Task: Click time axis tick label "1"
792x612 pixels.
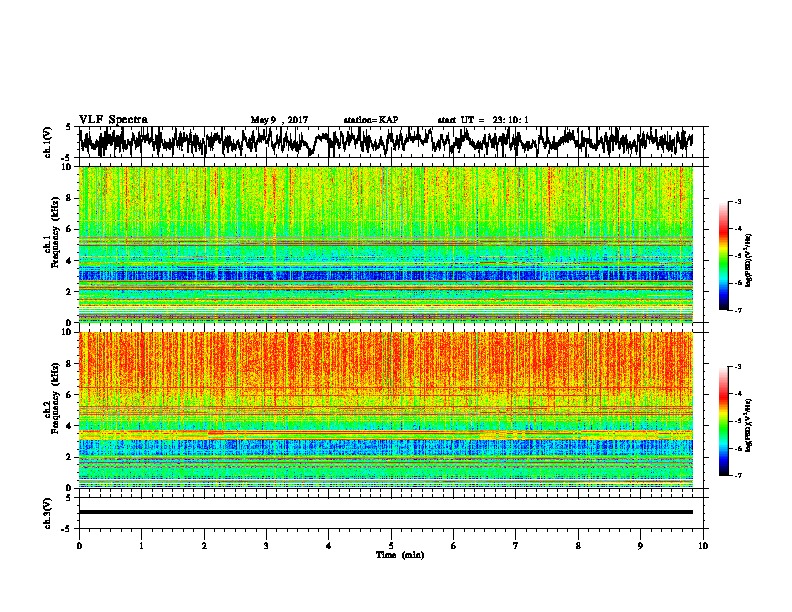Action: (141, 546)
